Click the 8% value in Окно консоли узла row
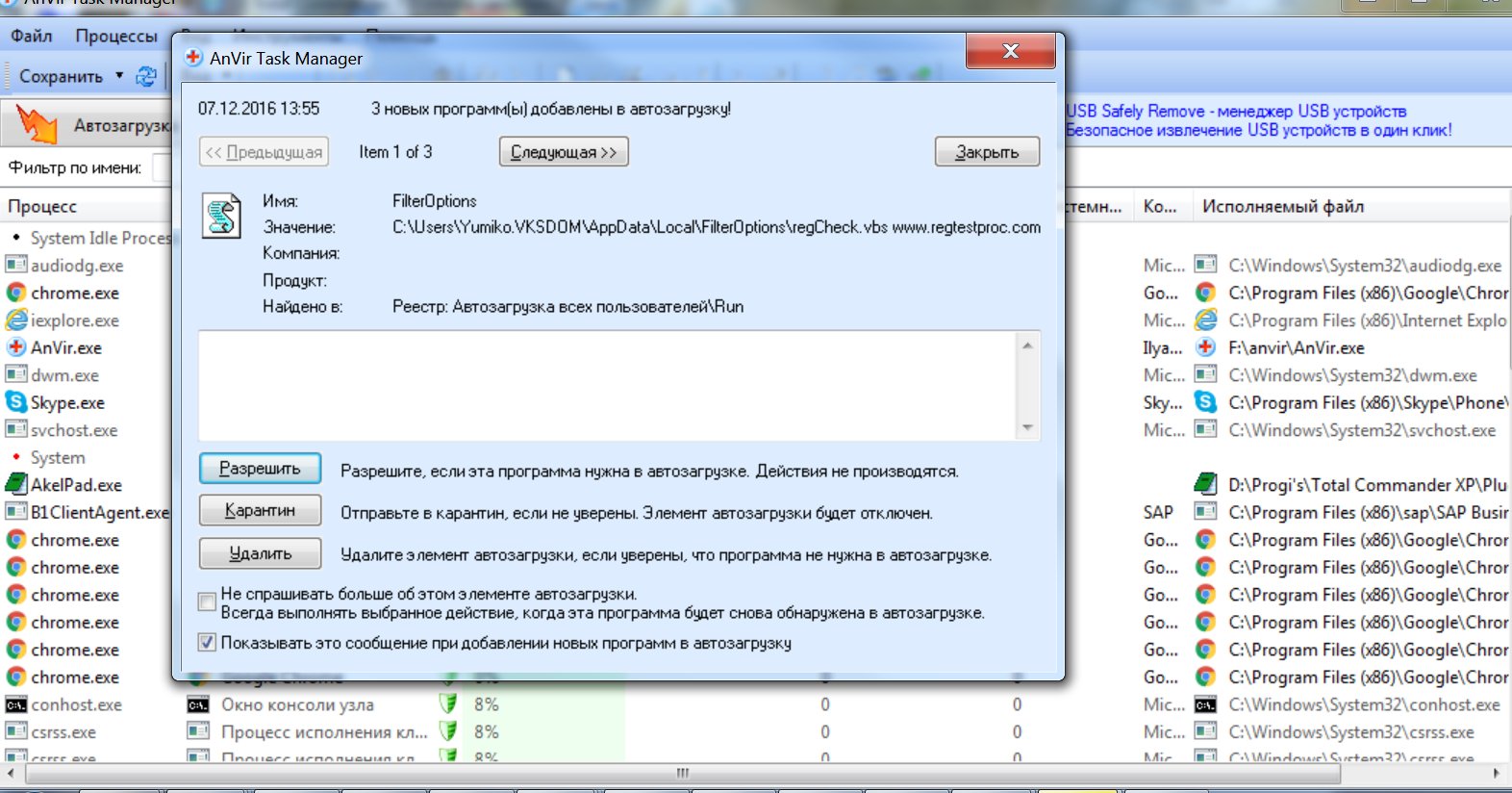Viewport: 1512px width, 793px height. [x=487, y=704]
